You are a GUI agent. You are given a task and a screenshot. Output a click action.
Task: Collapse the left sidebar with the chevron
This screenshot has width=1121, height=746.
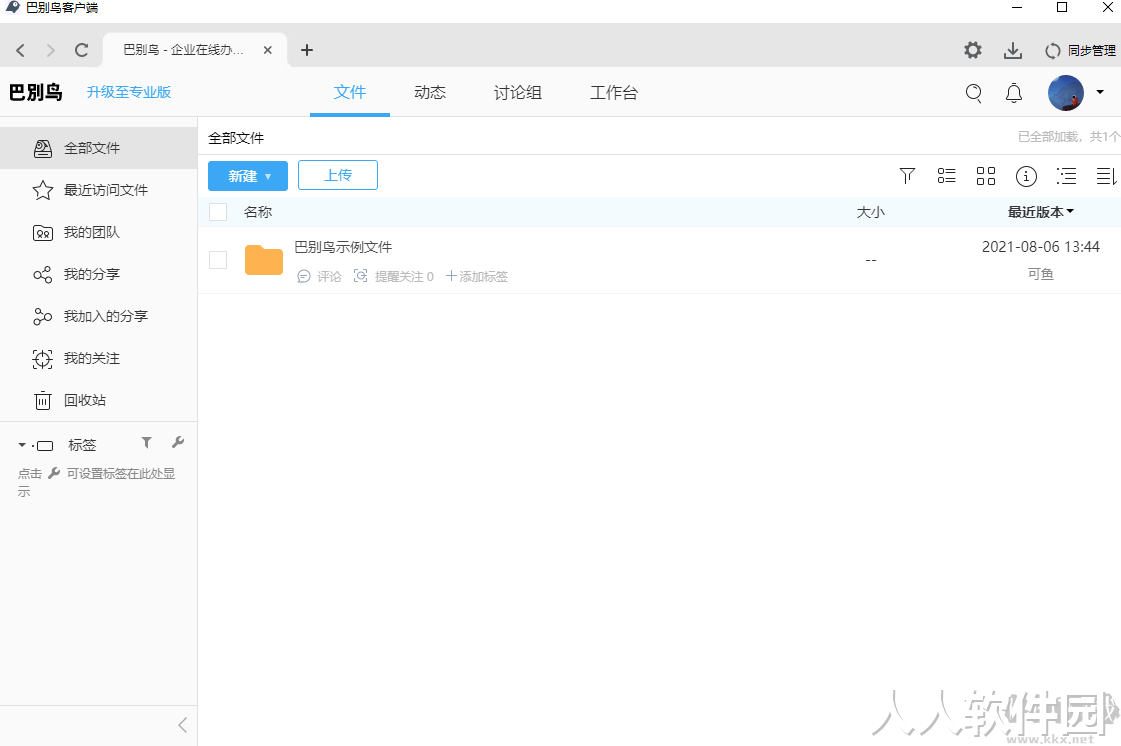[x=182, y=725]
